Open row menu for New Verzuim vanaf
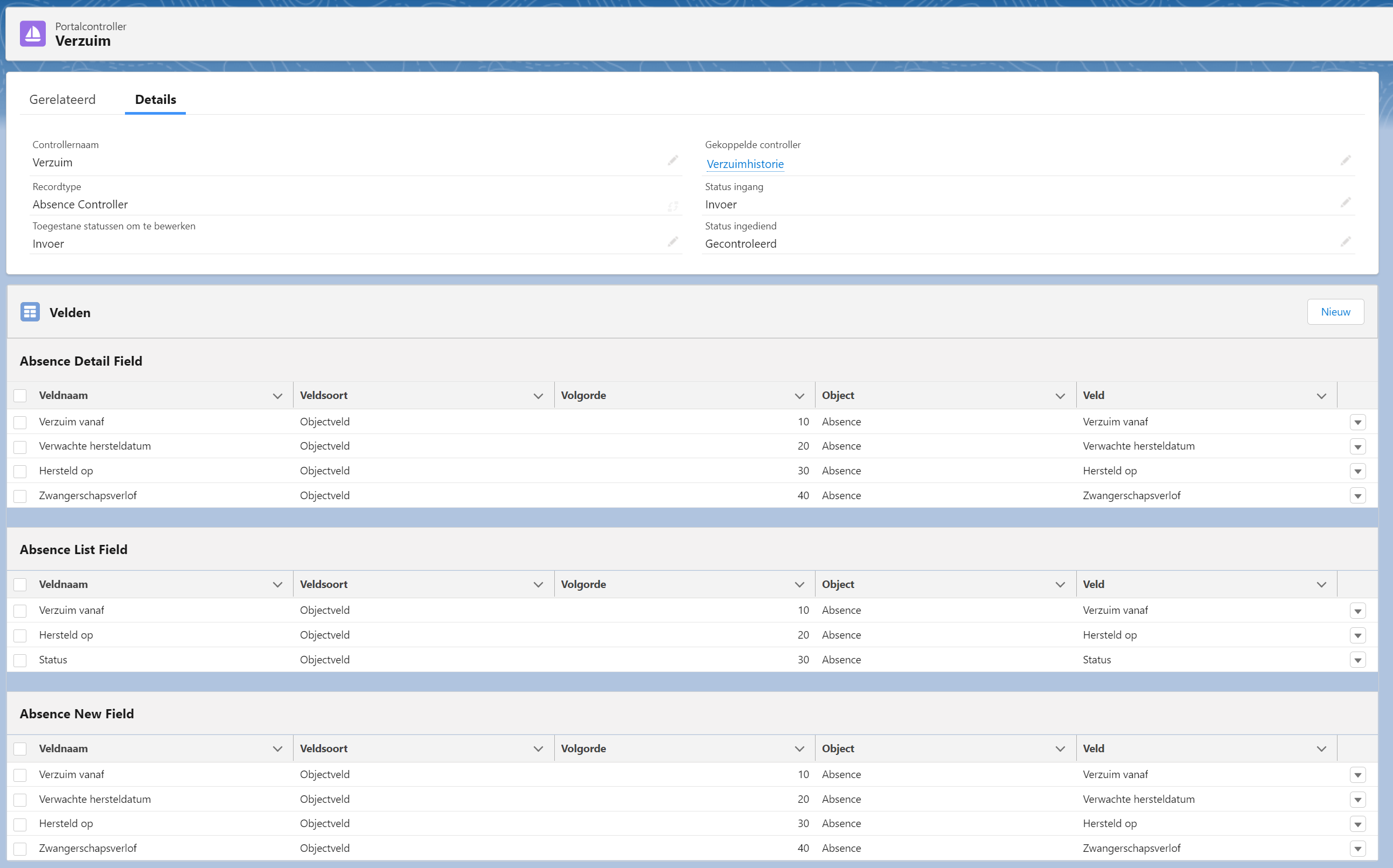The height and width of the screenshot is (868, 1393). [x=1357, y=775]
